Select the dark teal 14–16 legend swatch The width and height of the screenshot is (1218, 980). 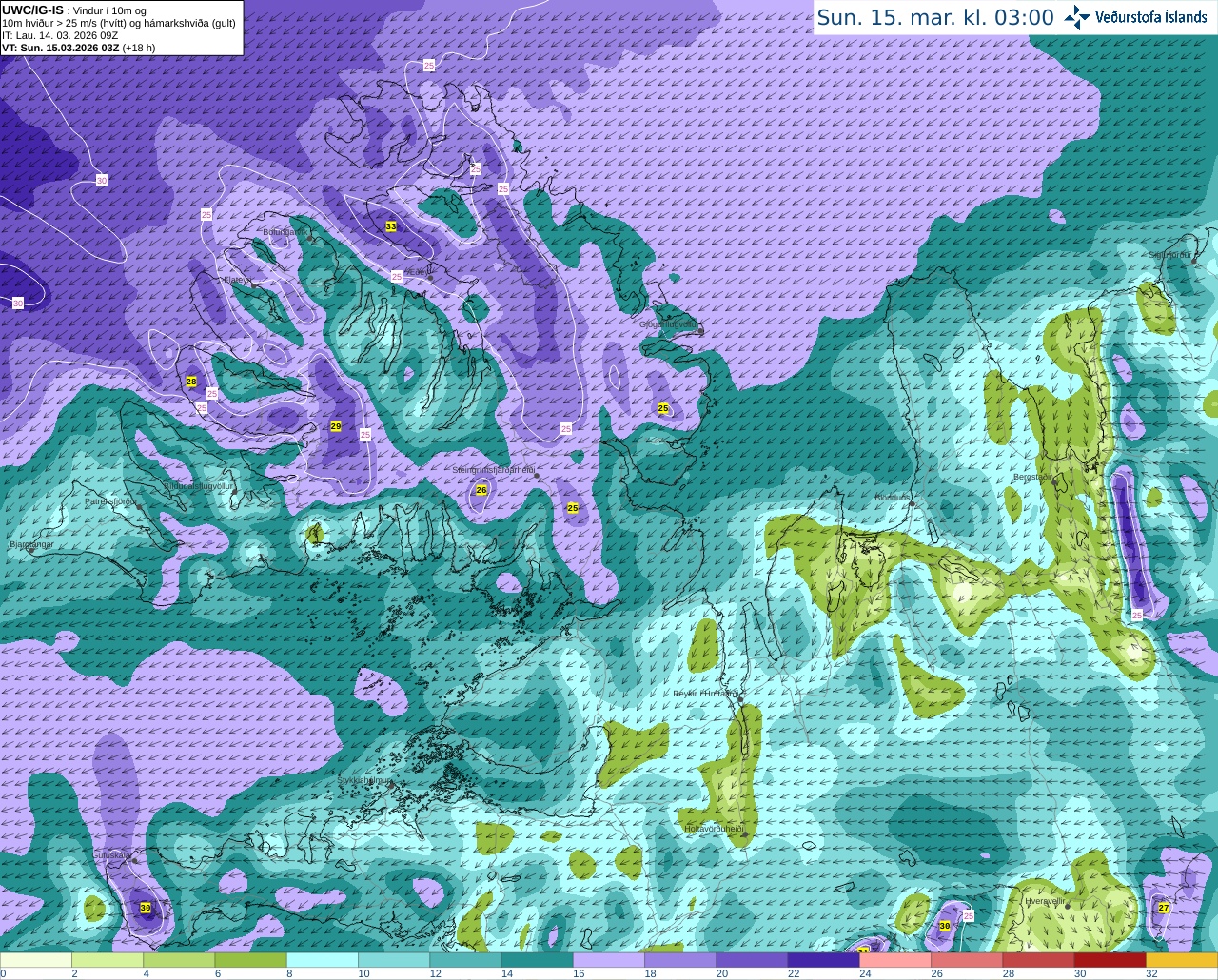pos(538,960)
